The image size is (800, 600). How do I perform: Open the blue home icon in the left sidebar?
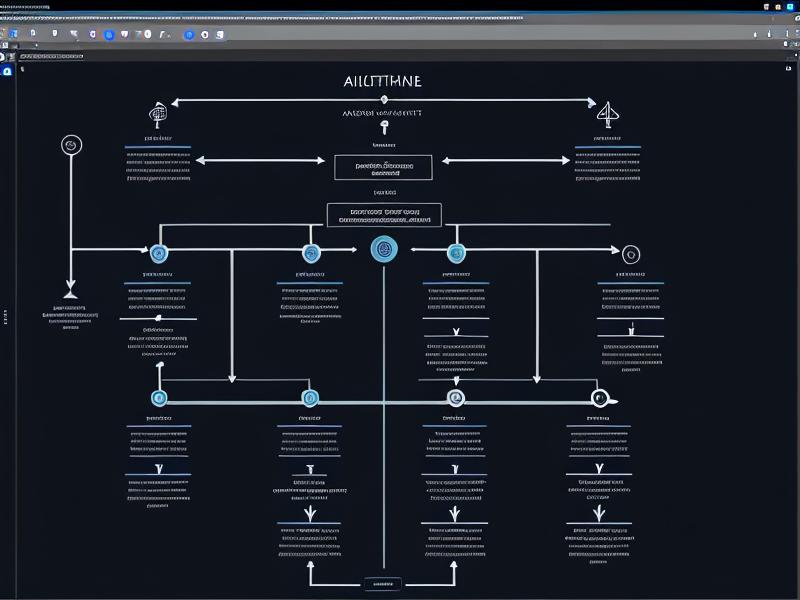point(7,71)
